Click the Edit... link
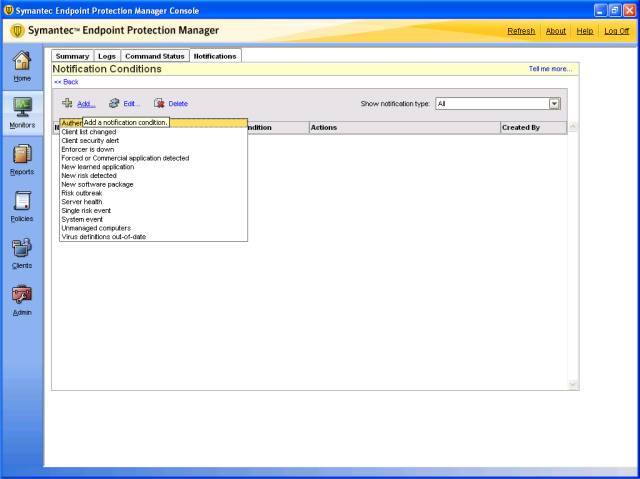Viewport: 640px width, 479px height. point(131,104)
